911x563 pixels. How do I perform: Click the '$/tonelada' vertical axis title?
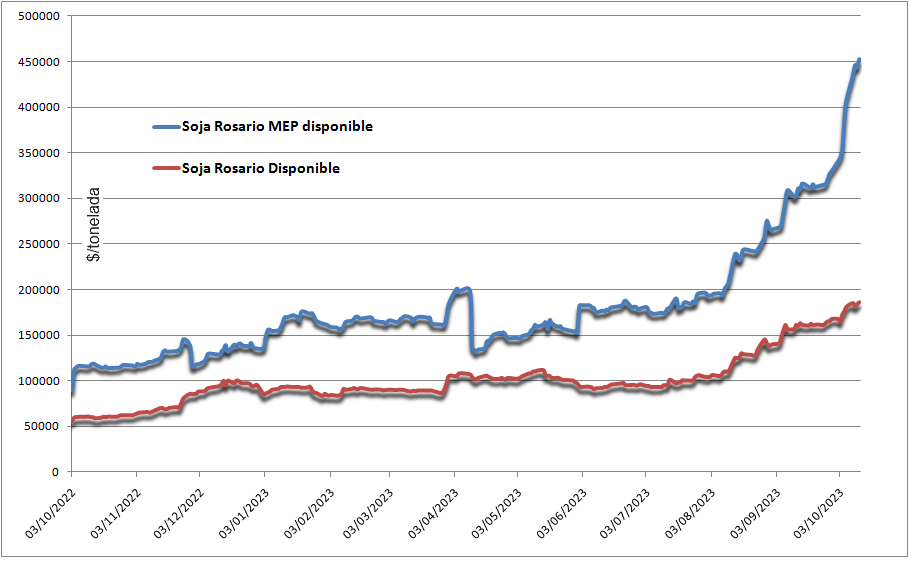point(93,228)
